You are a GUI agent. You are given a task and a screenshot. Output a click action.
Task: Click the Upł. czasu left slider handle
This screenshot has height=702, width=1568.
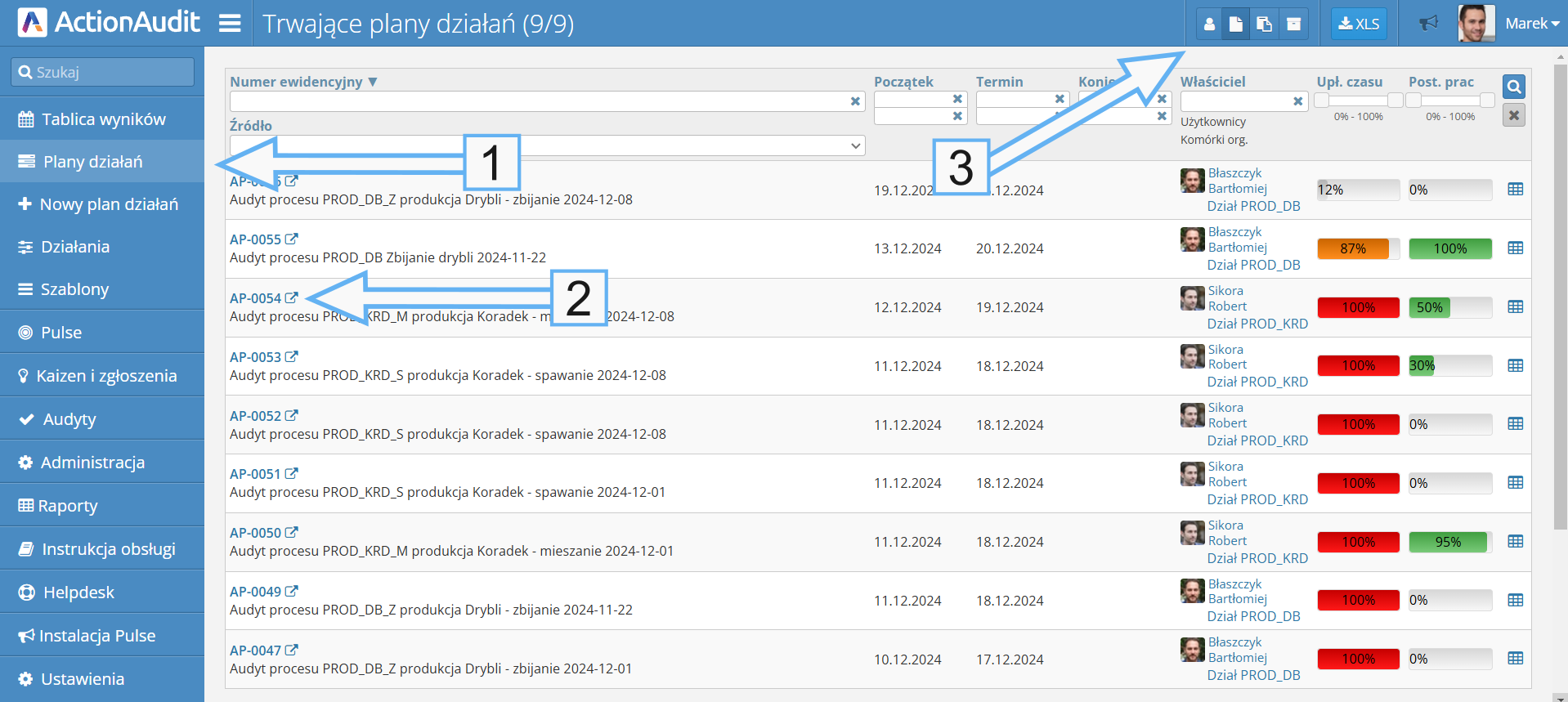[x=1321, y=101]
